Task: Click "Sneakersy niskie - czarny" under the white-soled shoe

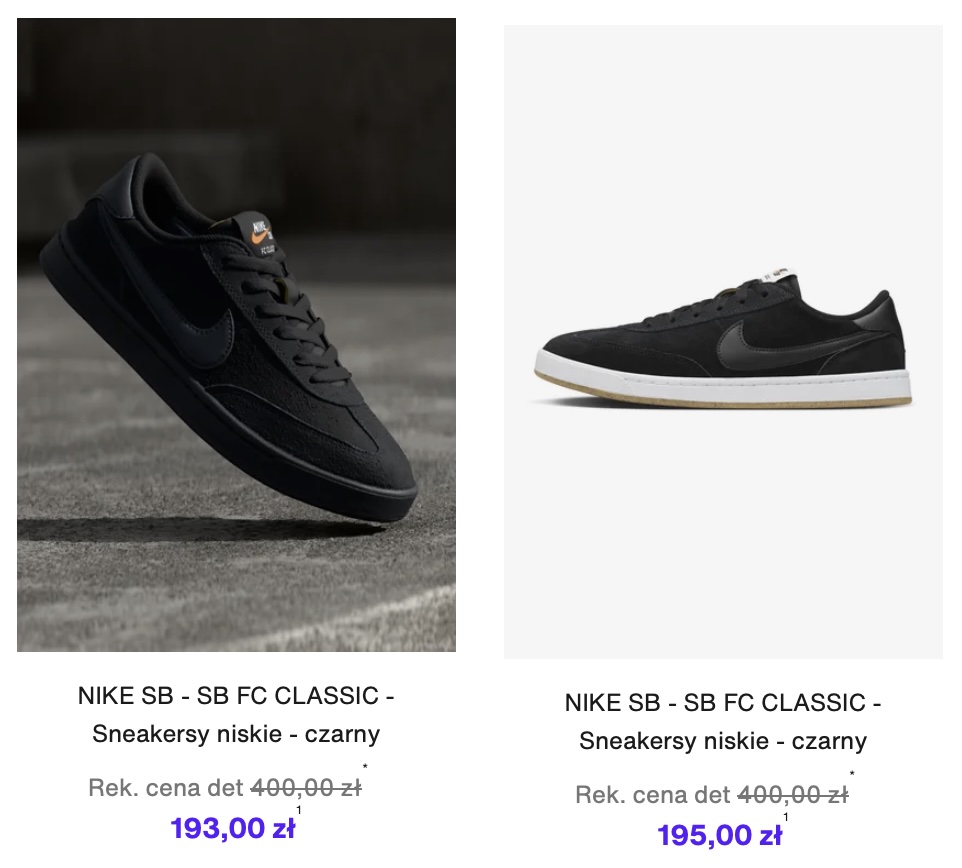Action: coord(723,741)
